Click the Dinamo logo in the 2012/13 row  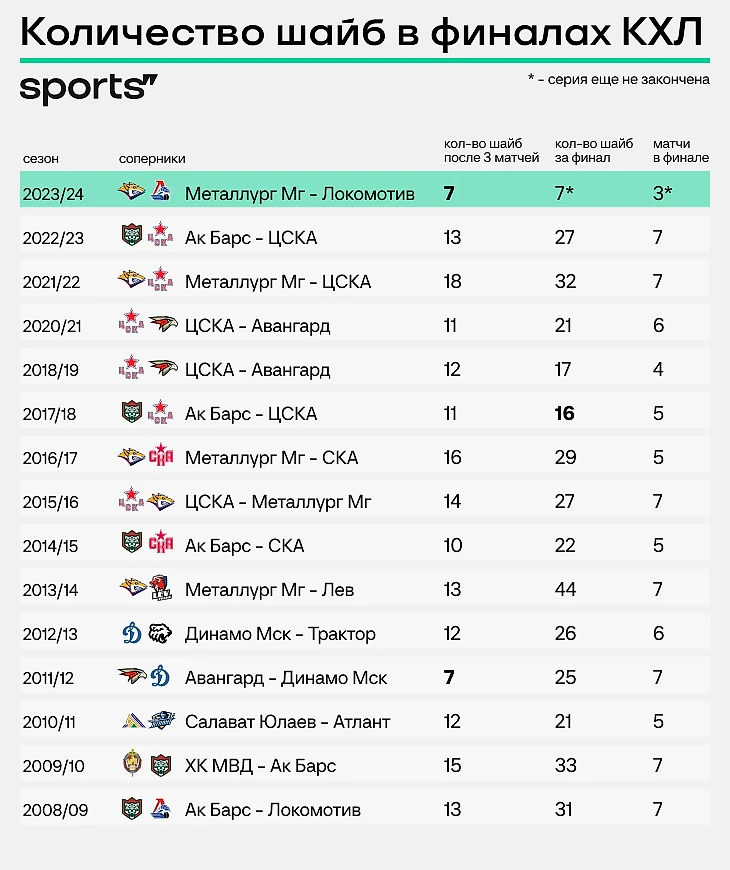pos(132,633)
